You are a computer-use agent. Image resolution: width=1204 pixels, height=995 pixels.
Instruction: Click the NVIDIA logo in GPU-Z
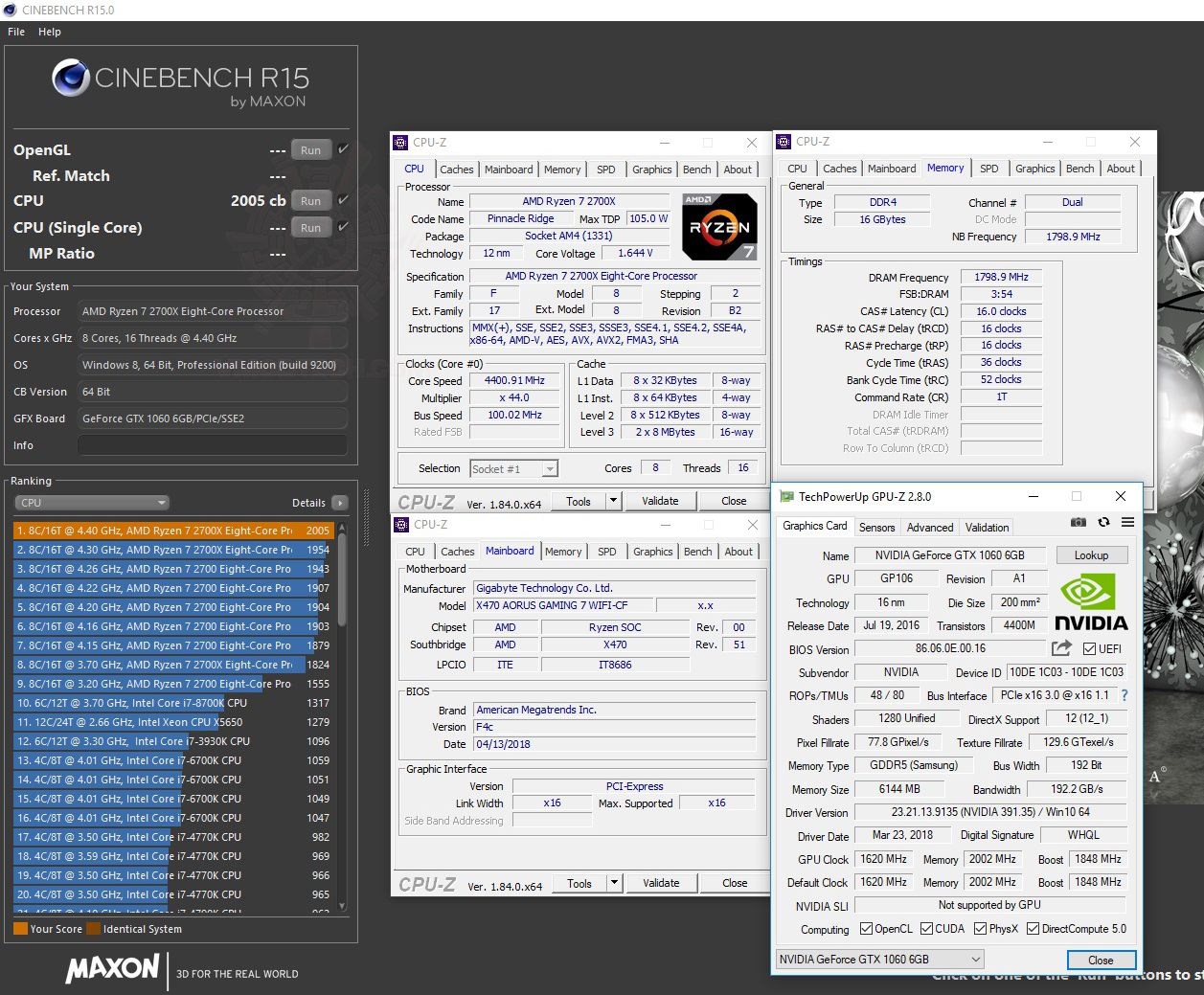pyautogui.click(x=1091, y=602)
